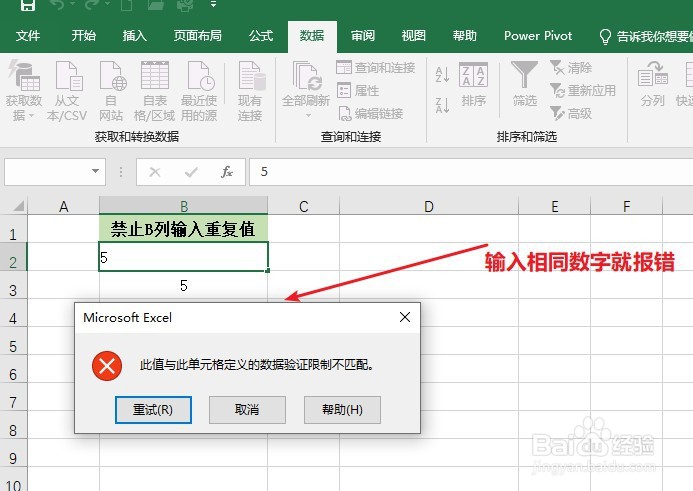Toggle the Filter (筛选) funnel icon

pos(524,74)
